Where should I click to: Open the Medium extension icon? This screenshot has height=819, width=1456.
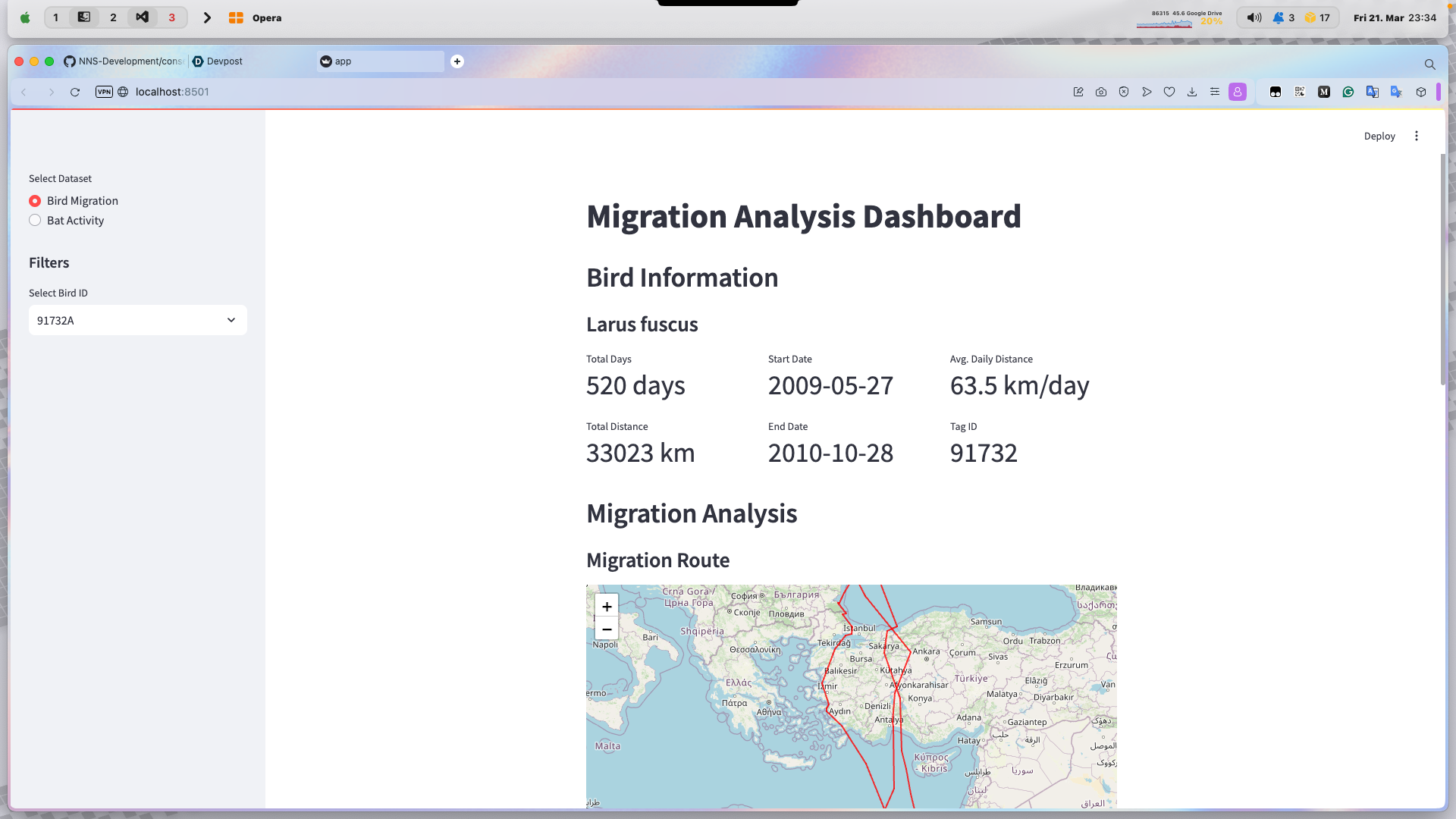coord(1324,92)
